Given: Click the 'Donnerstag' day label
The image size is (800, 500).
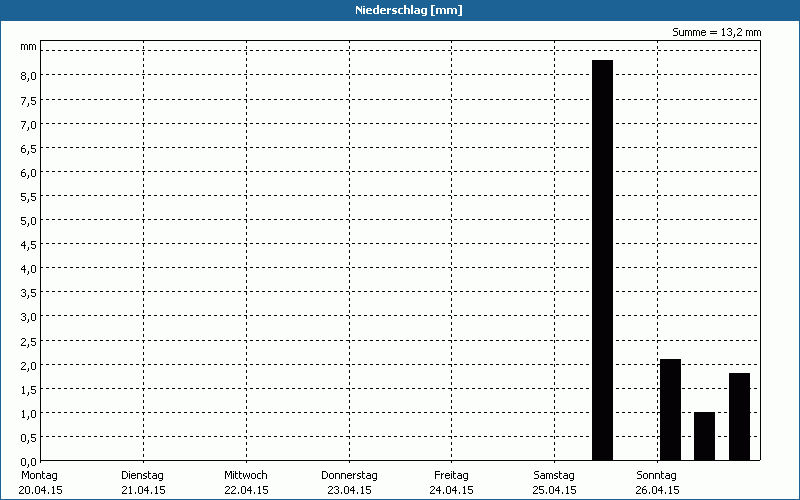Looking at the screenshot, I should point(349,476).
